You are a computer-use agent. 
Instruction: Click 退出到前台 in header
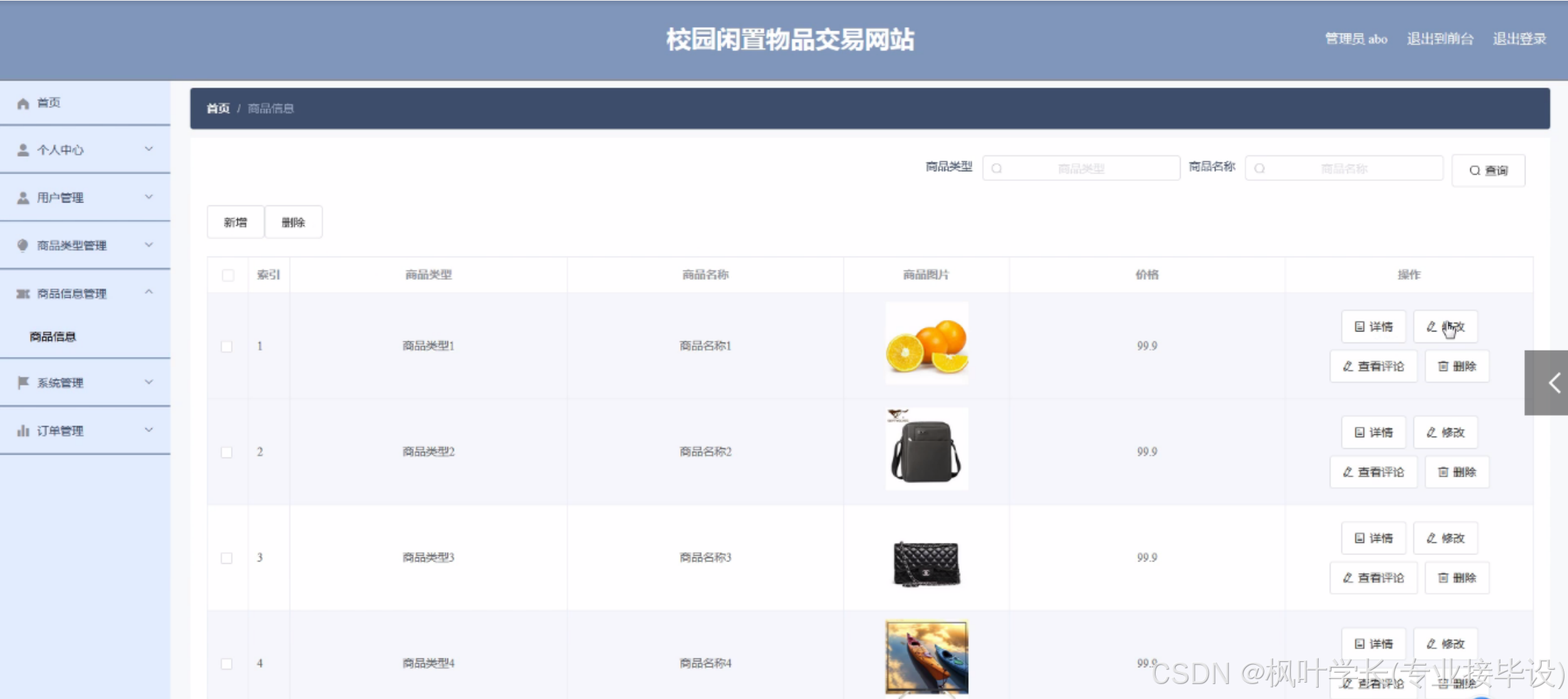(x=1440, y=38)
